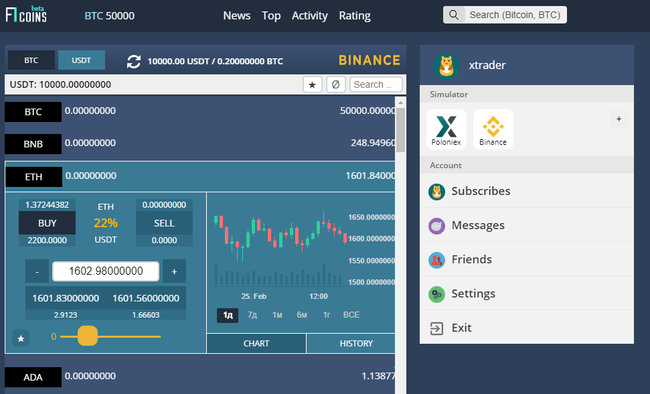This screenshot has height=394, width=650.
Task: Toggle the favorites star filter
Action: point(312,85)
